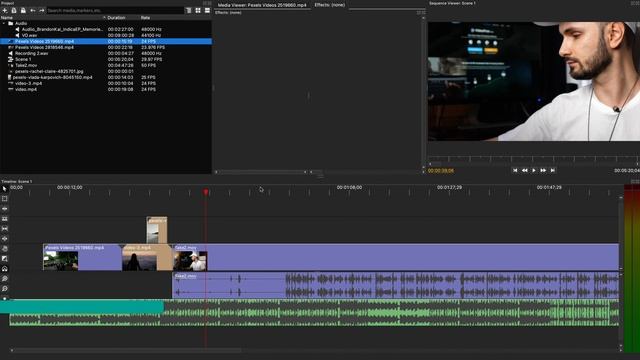Screen dimensions: 640x360
Task: Select the Pointer tool in timeline toolbar
Action: (x=4, y=189)
